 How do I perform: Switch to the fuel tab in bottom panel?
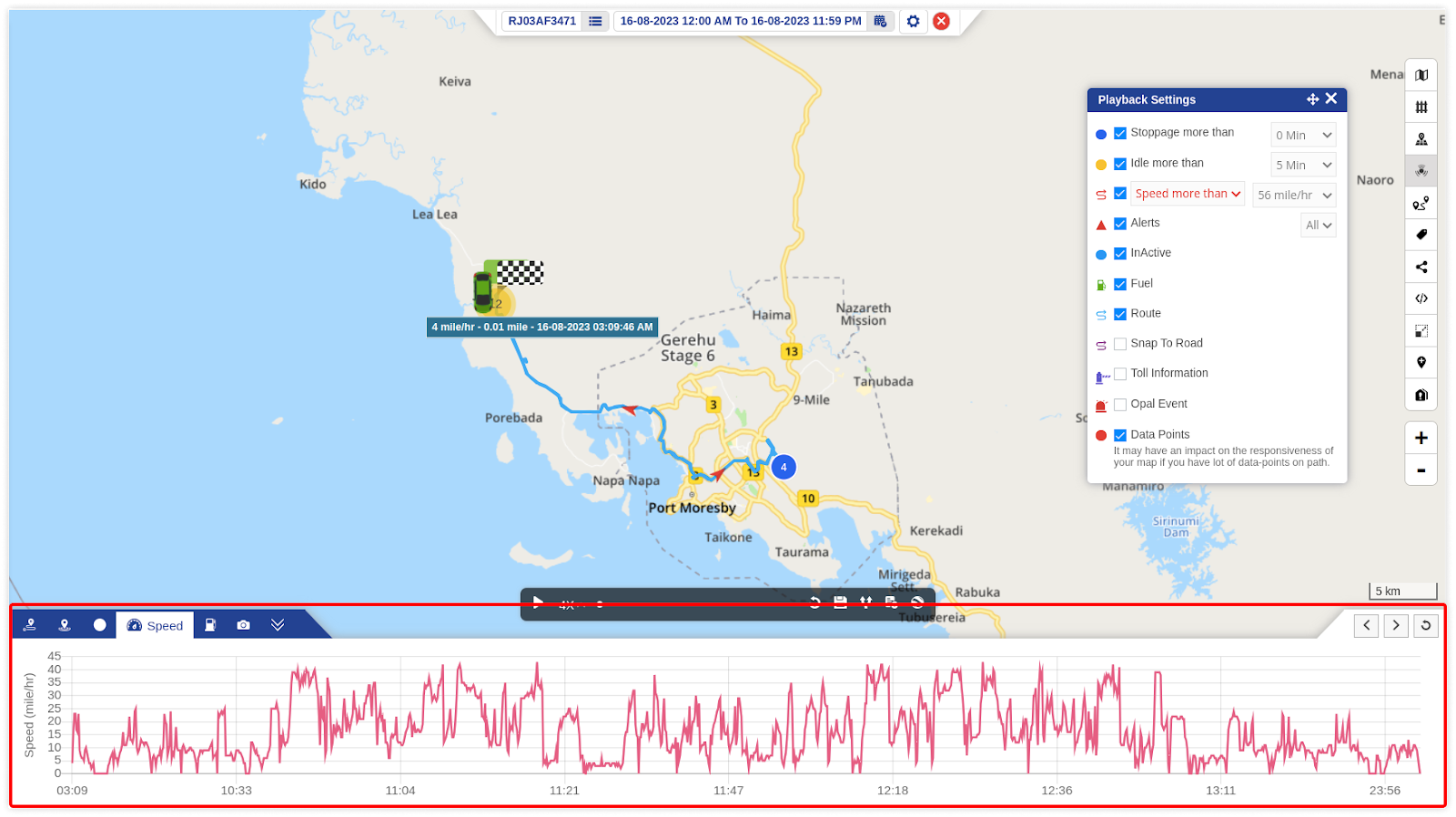210,625
